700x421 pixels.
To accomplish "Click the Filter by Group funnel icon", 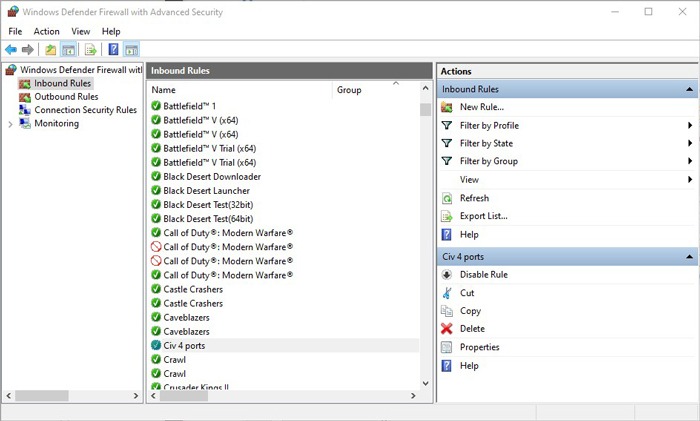I will click(446, 161).
